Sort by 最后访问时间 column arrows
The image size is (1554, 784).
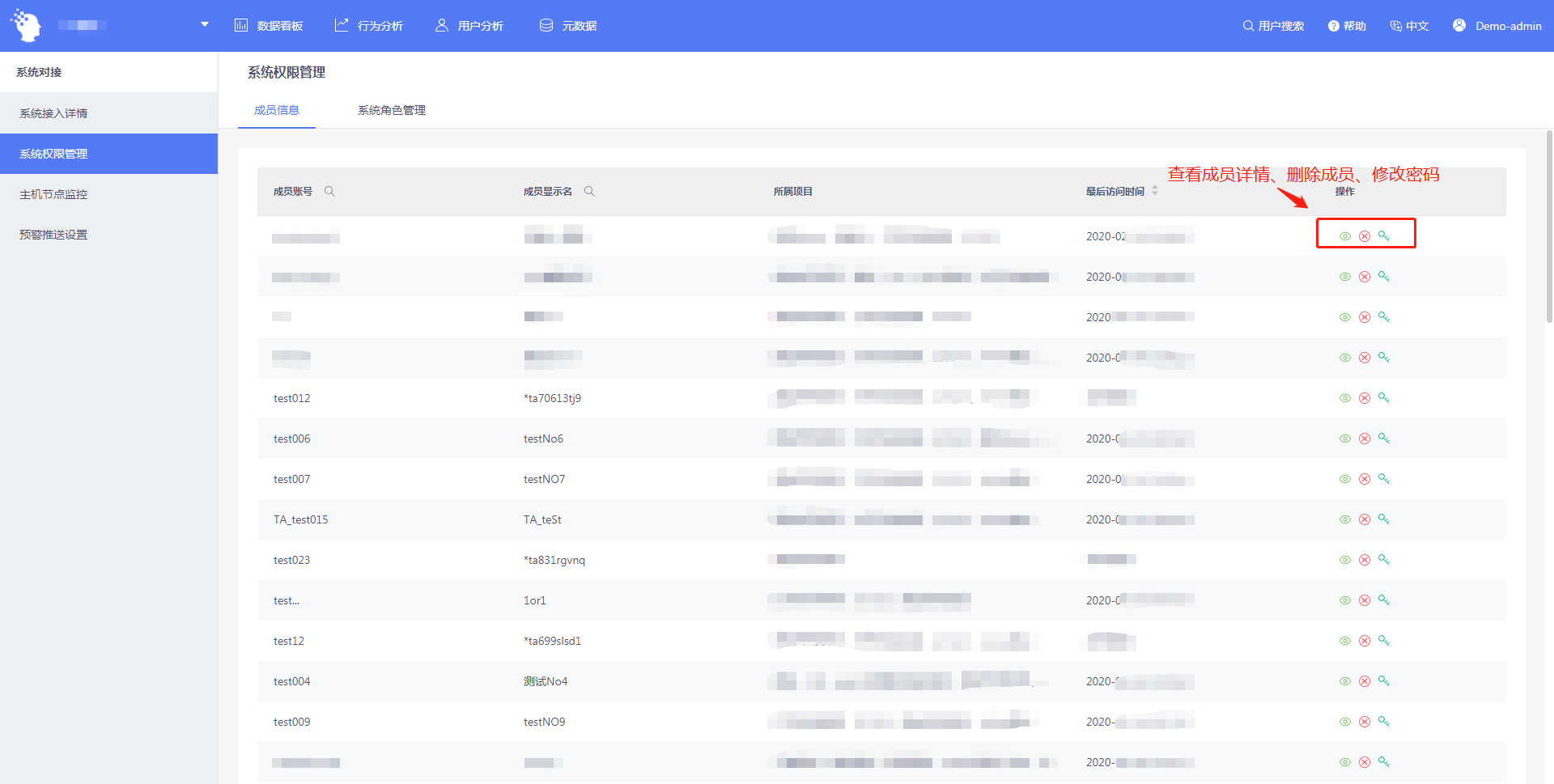[x=1155, y=191]
